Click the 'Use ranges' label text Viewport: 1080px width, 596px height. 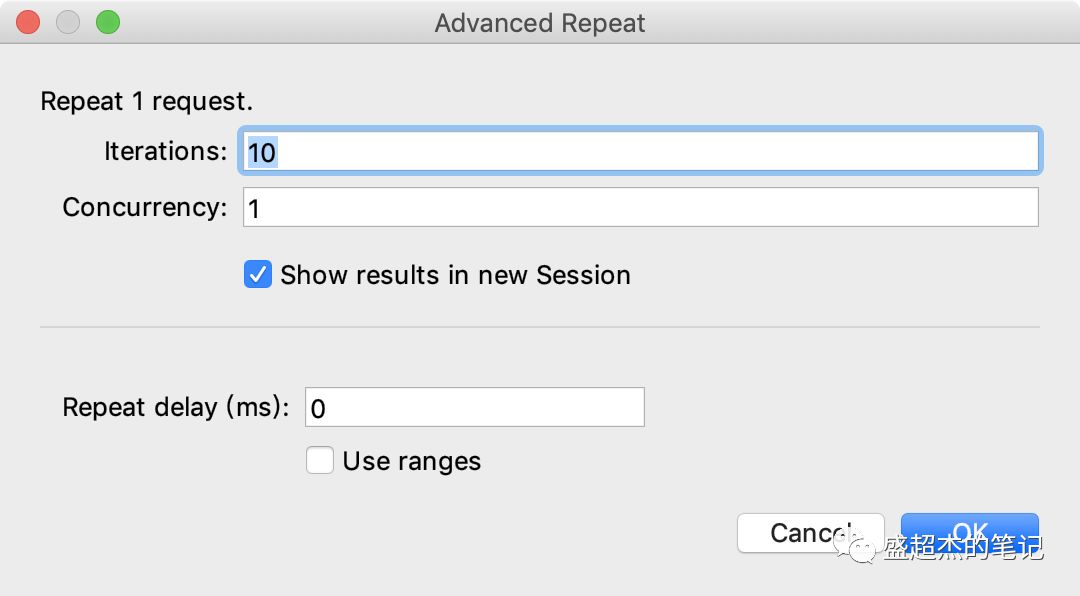click(x=411, y=461)
